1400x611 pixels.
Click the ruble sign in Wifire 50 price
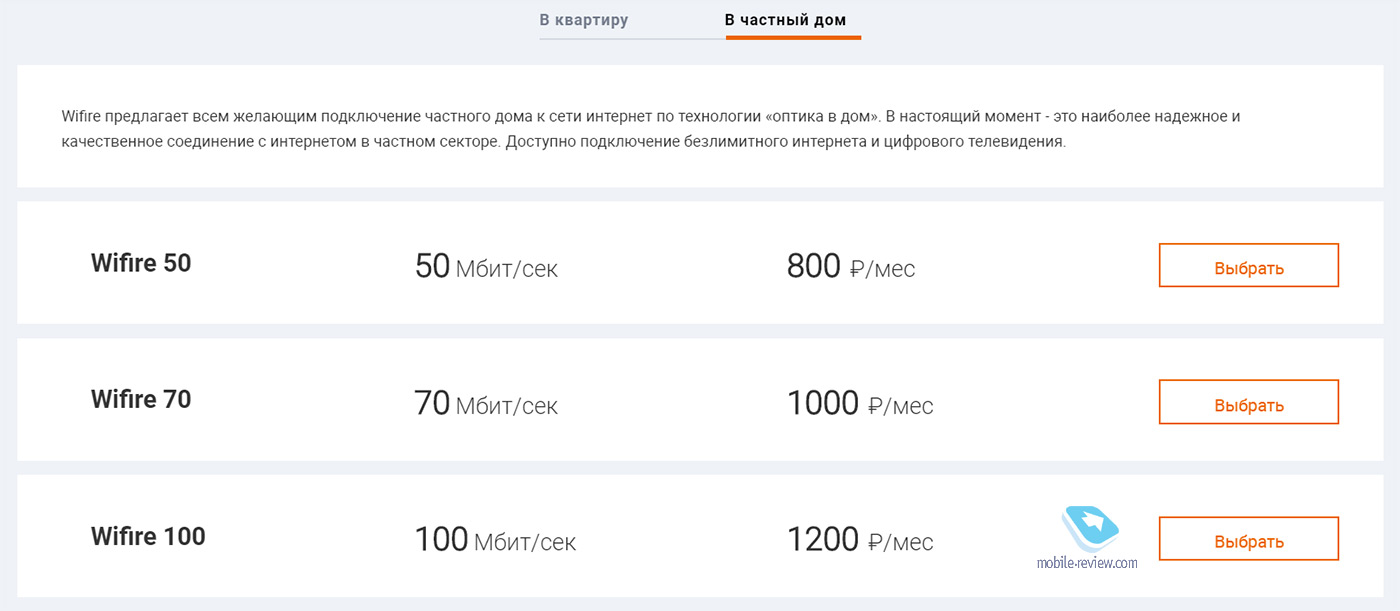(856, 269)
